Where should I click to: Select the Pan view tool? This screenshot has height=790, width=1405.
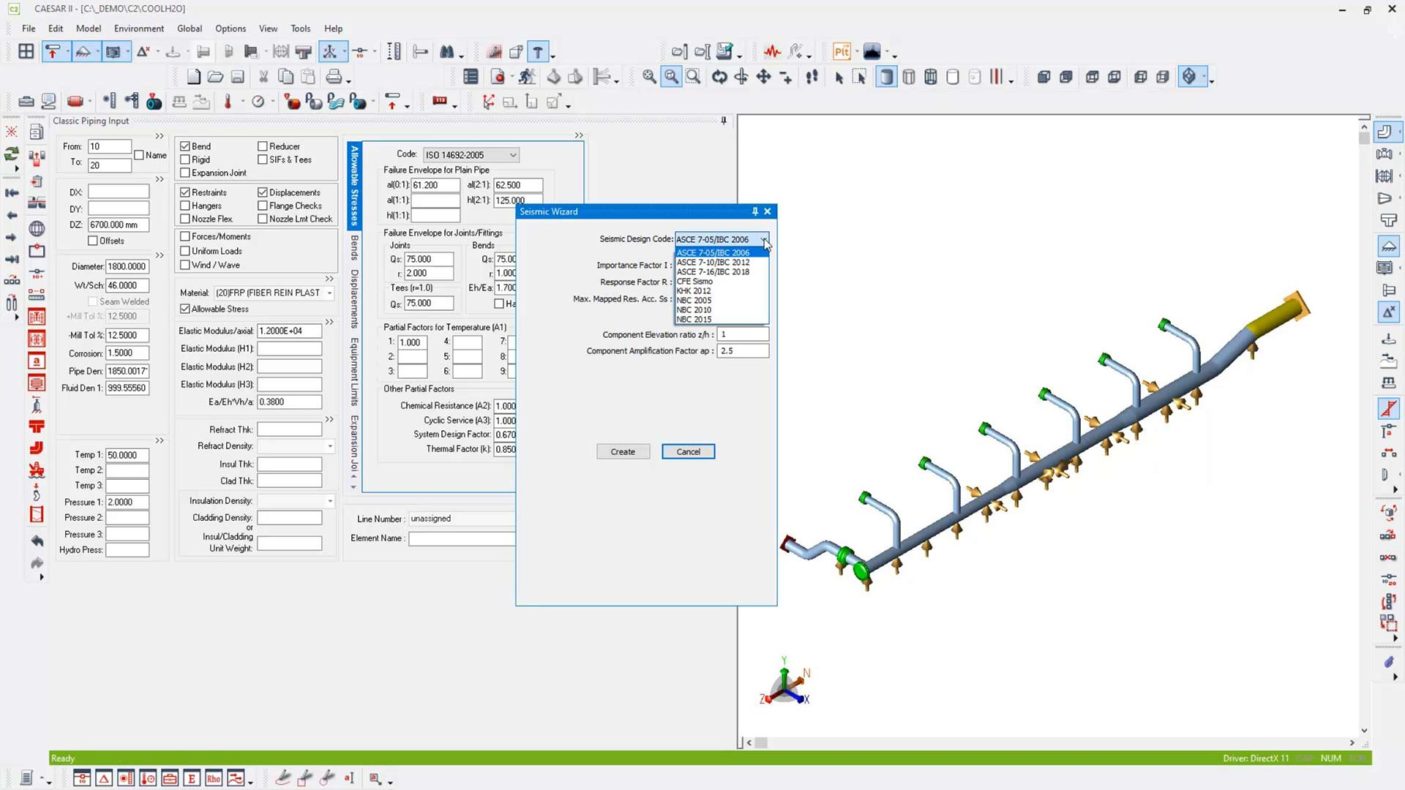coord(763,77)
